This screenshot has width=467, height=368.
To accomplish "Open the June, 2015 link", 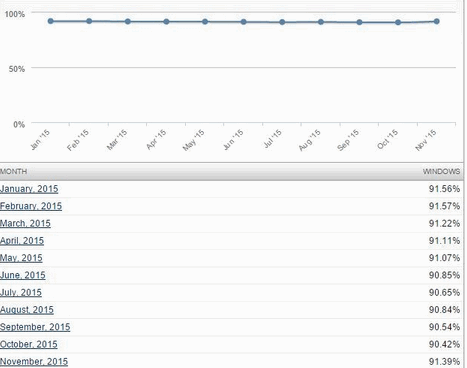I will coord(23,275).
